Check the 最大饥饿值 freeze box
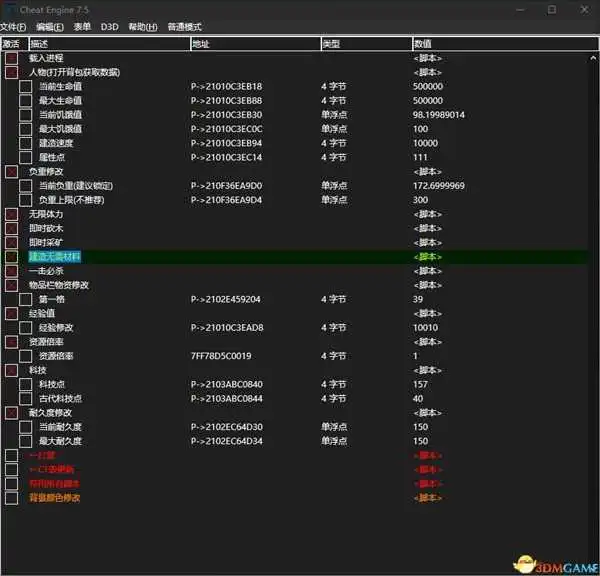600x576 pixels. pos(26,129)
